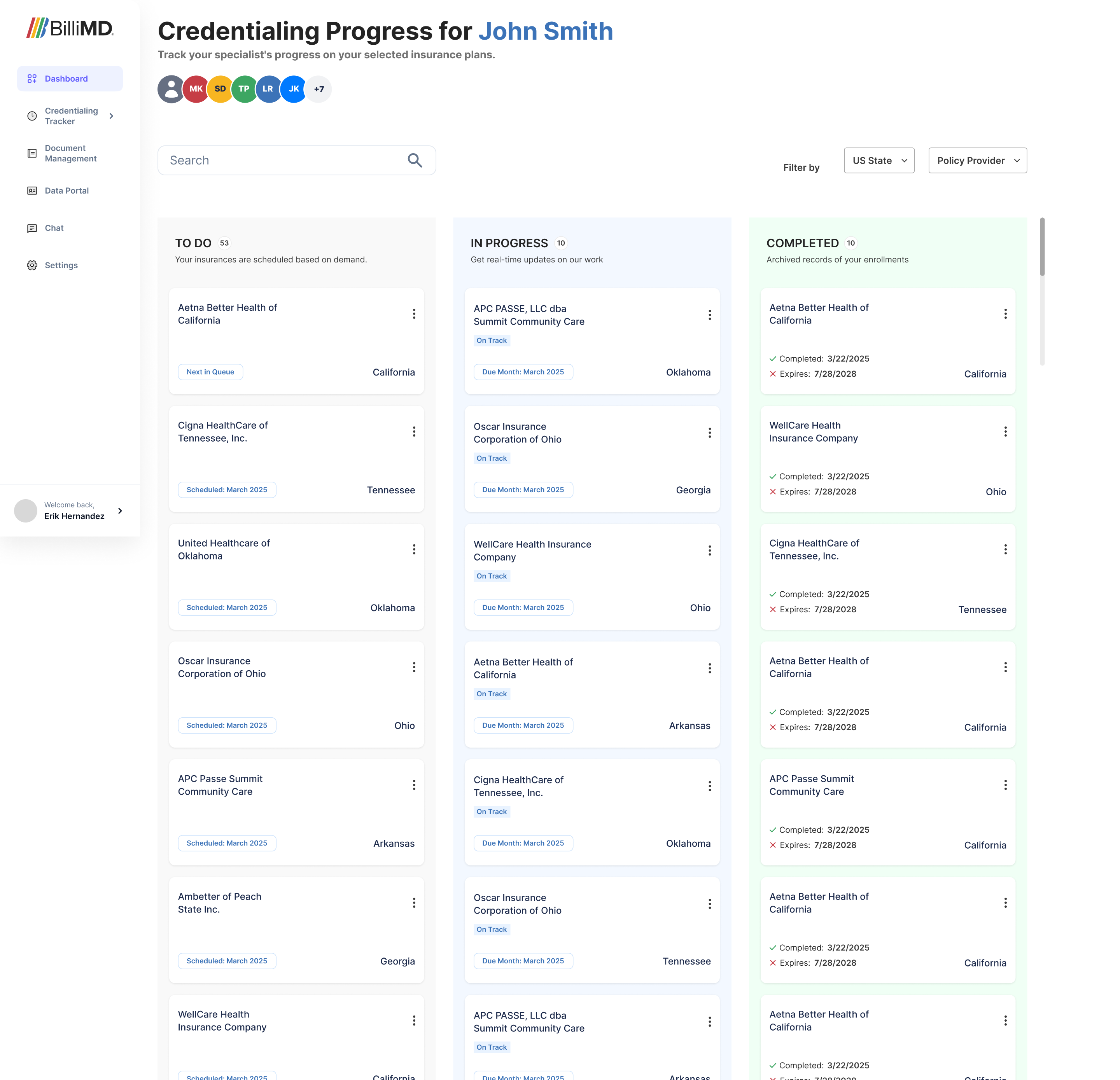Open menu for To Do Cigna Tennessee card
The height and width of the screenshot is (1080, 1120).
tap(414, 432)
